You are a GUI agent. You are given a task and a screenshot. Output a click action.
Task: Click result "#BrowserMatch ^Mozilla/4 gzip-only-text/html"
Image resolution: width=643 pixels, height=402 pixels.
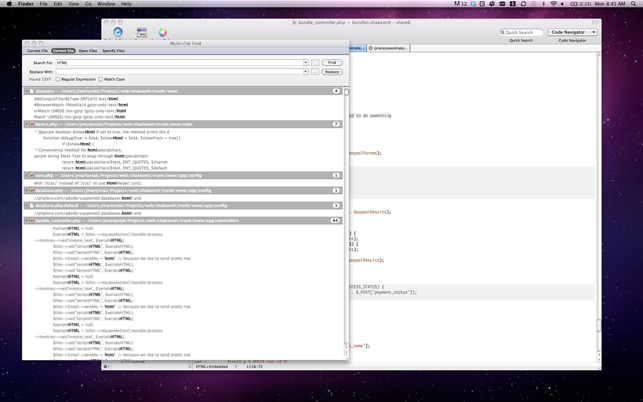coord(81,105)
